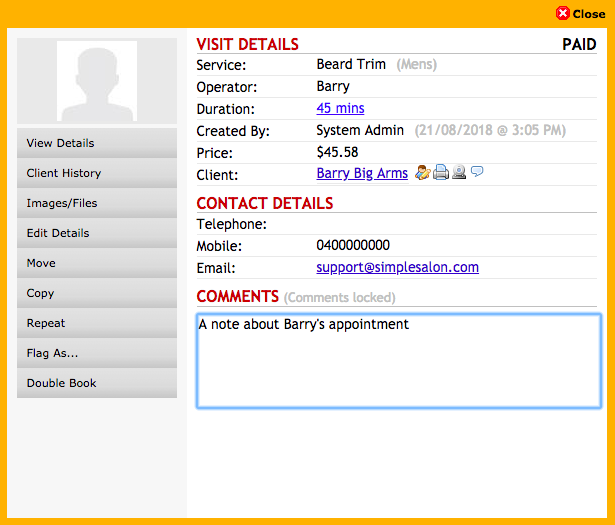Open the Barry Big Arms client link

[362, 173]
